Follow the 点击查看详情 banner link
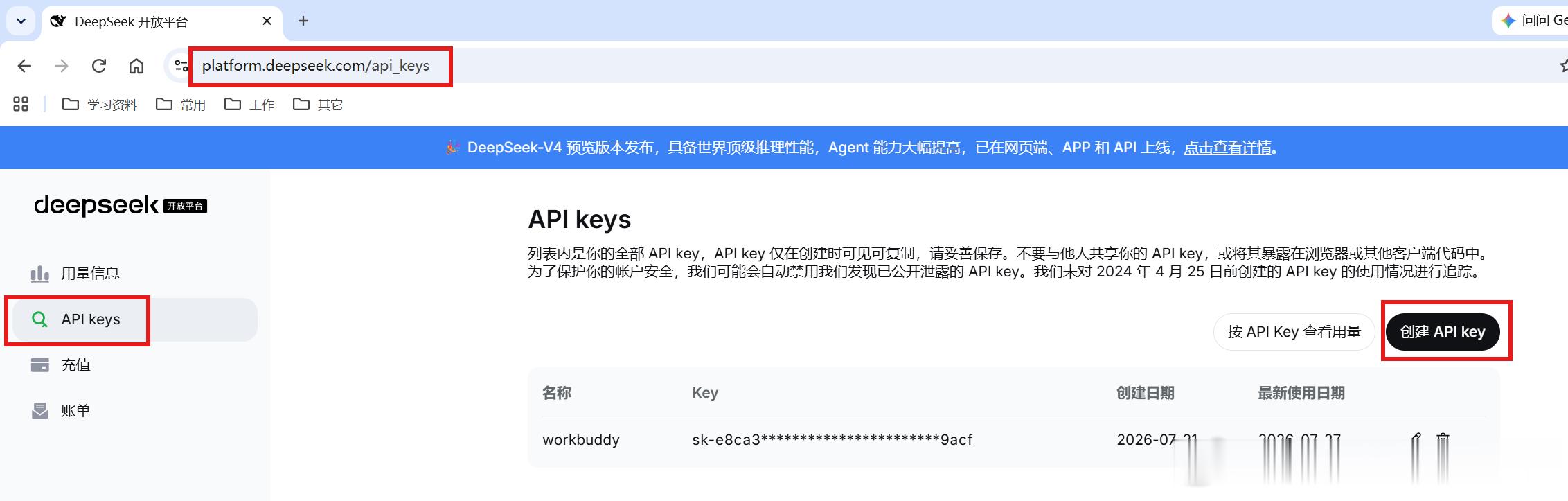1568x501 pixels. point(1227,148)
